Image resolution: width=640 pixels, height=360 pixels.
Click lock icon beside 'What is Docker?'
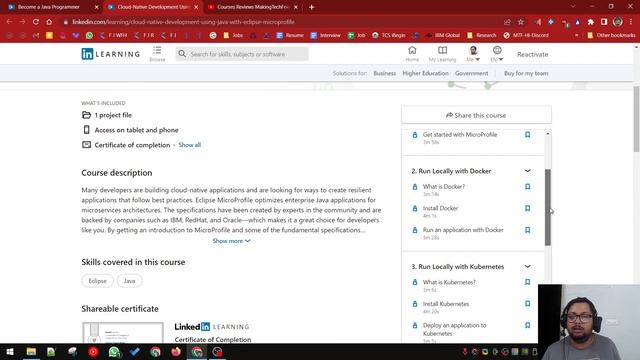pos(415,187)
